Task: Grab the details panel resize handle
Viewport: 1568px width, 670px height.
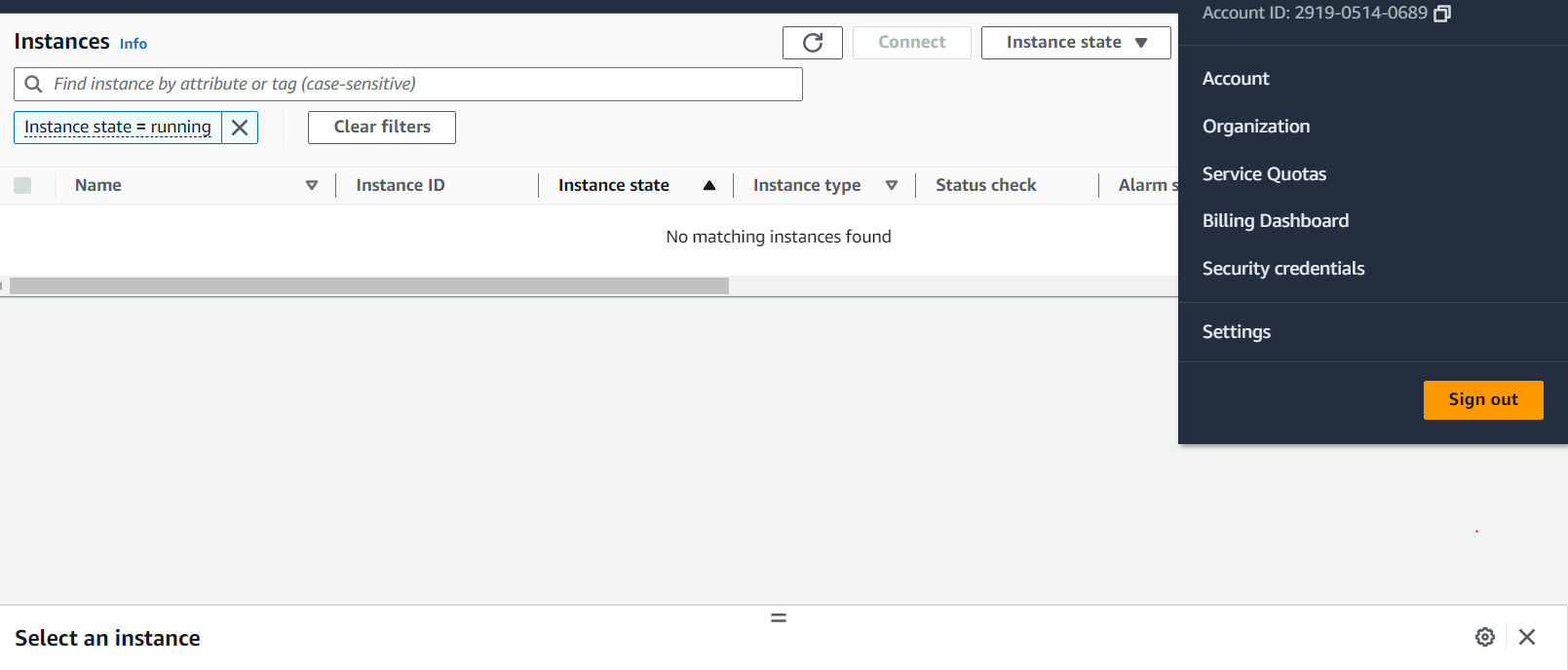Action: [779, 617]
